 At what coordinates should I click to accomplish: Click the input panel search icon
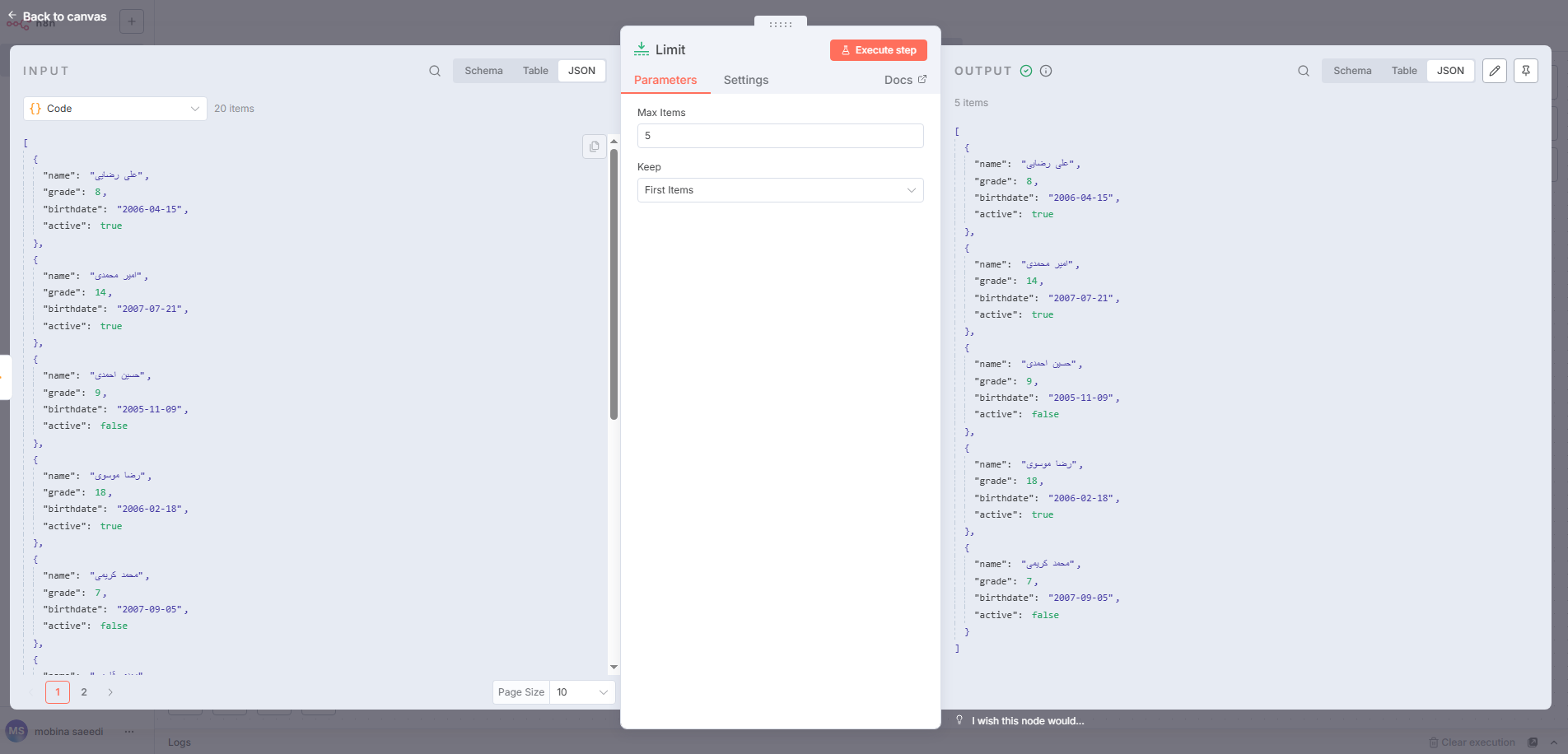click(x=435, y=71)
